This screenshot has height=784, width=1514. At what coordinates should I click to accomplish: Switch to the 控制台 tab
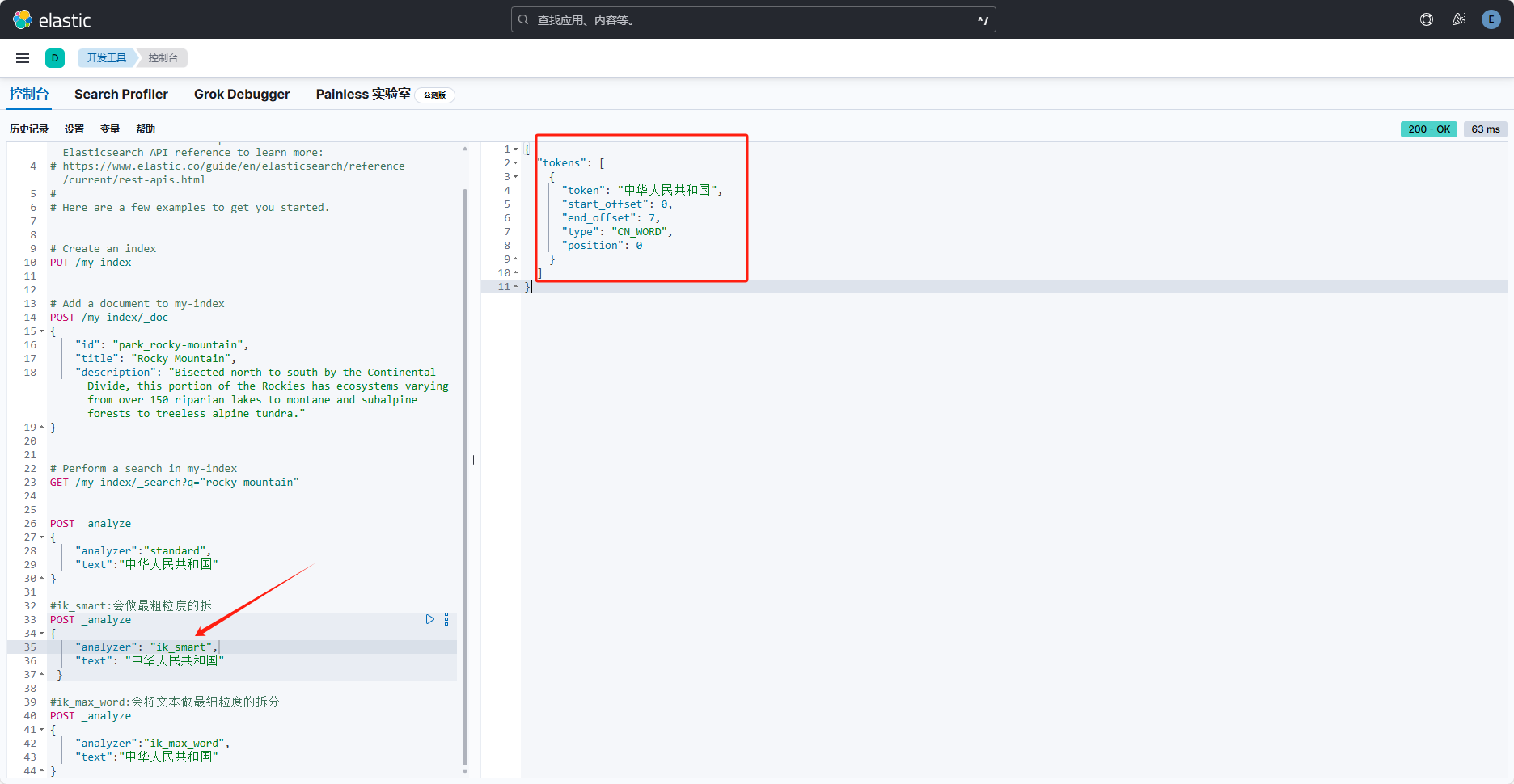(x=29, y=94)
